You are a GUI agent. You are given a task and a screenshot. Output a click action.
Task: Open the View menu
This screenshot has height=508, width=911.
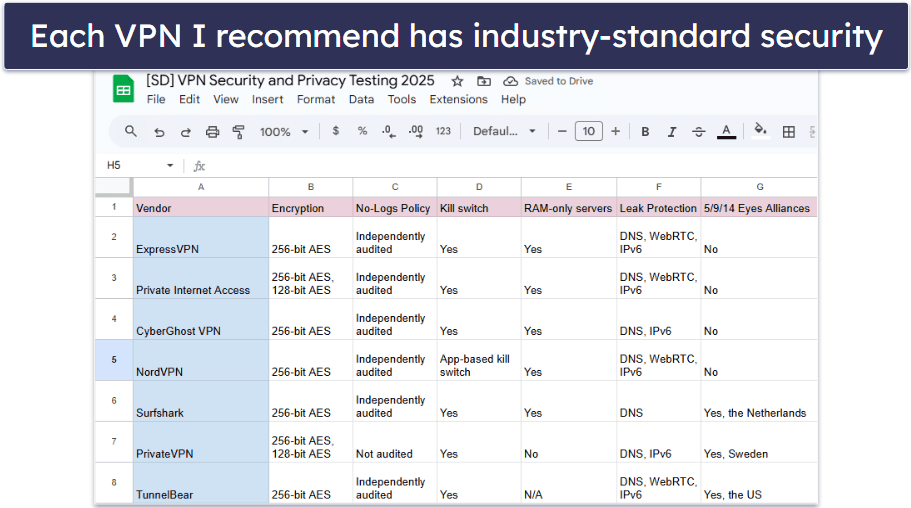[x=225, y=99]
